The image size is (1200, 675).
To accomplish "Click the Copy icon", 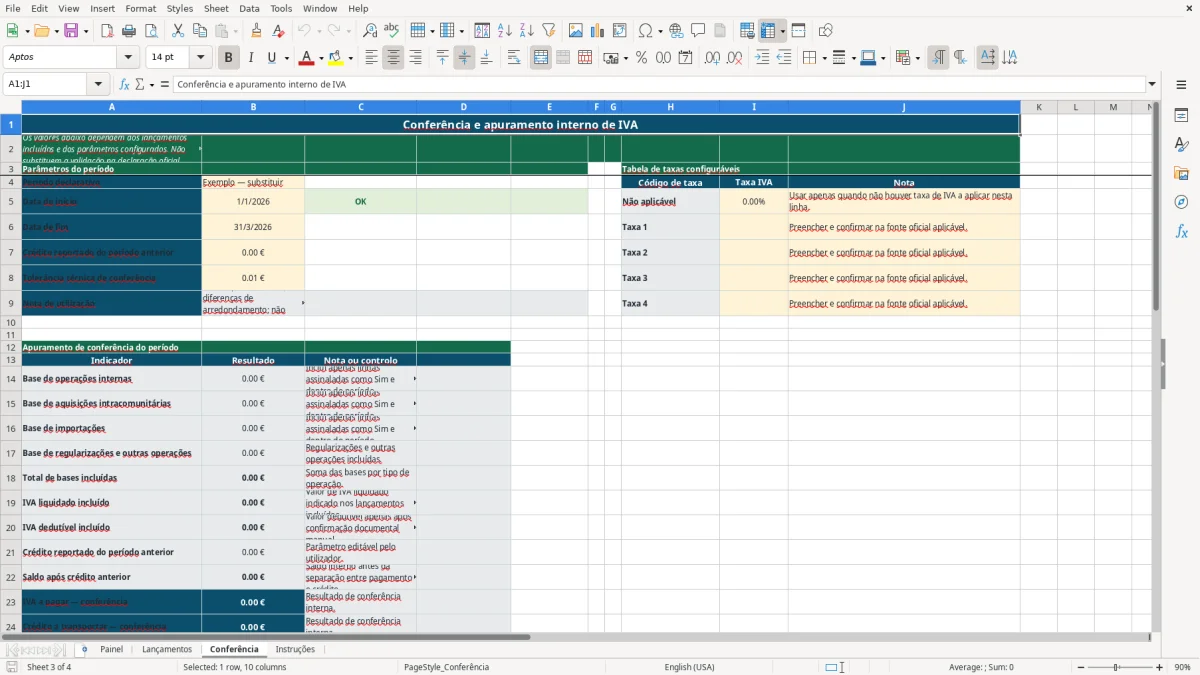I will (200, 31).
